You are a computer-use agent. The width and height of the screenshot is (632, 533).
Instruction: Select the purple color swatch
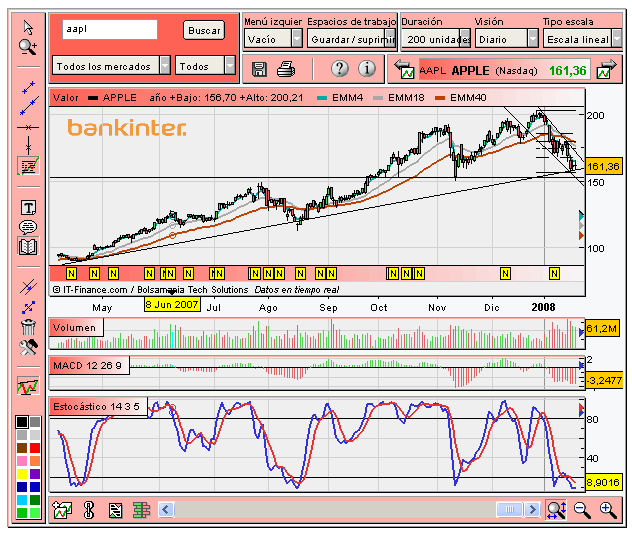coord(35,474)
